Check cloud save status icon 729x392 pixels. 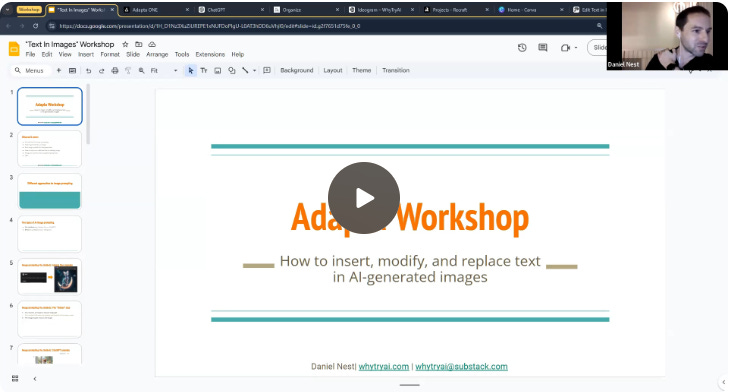pos(152,44)
